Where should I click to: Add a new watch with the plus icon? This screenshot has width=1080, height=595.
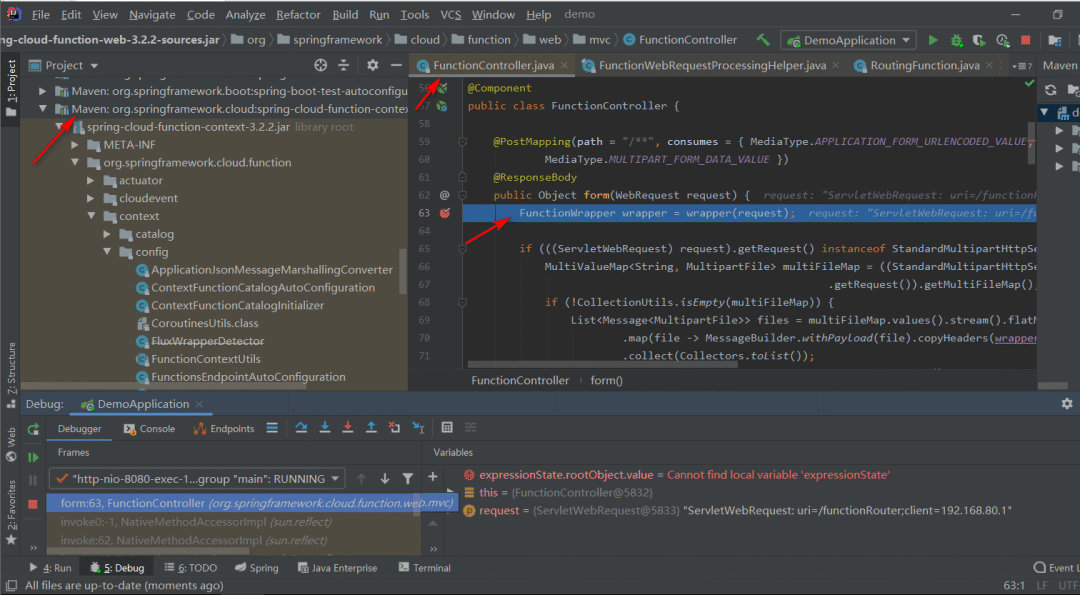(x=433, y=477)
